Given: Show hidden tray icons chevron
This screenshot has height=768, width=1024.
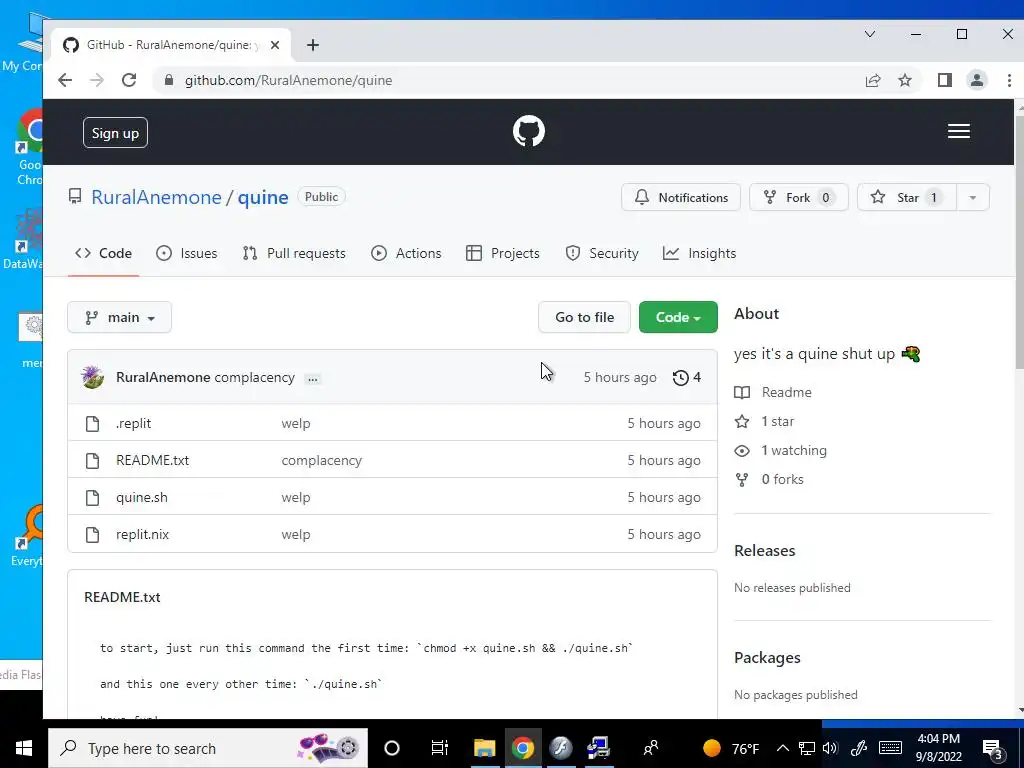Looking at the screenshot, I should tap(783, 748).
